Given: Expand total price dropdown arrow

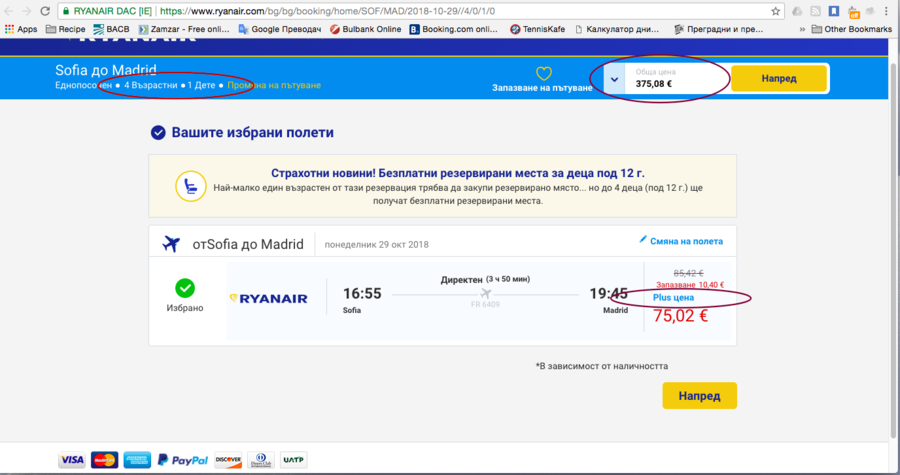Looking at the screenshot, I should (614, 79).
